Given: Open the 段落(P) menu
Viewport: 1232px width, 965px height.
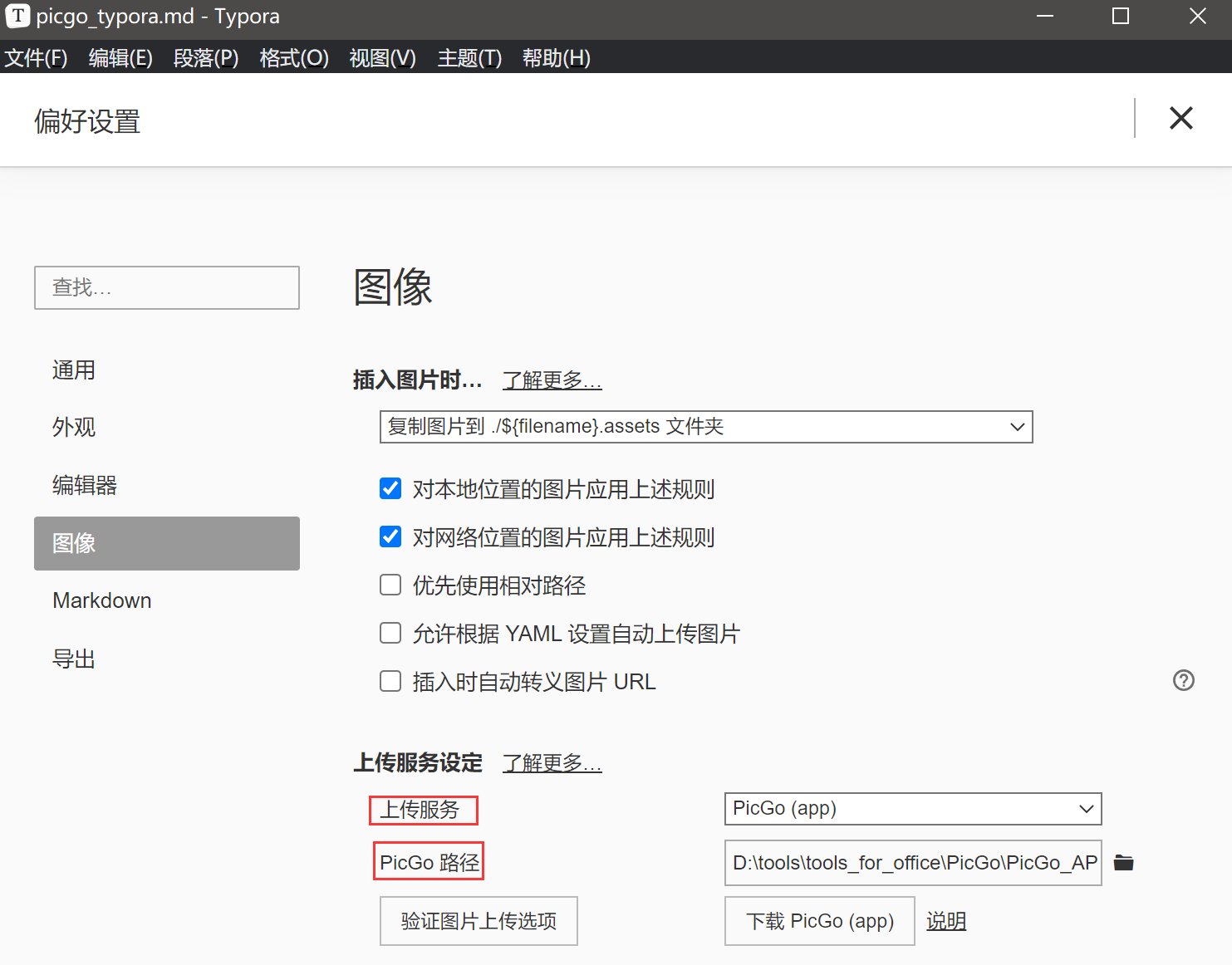Looking at the screenshot, I should point(206,58).
